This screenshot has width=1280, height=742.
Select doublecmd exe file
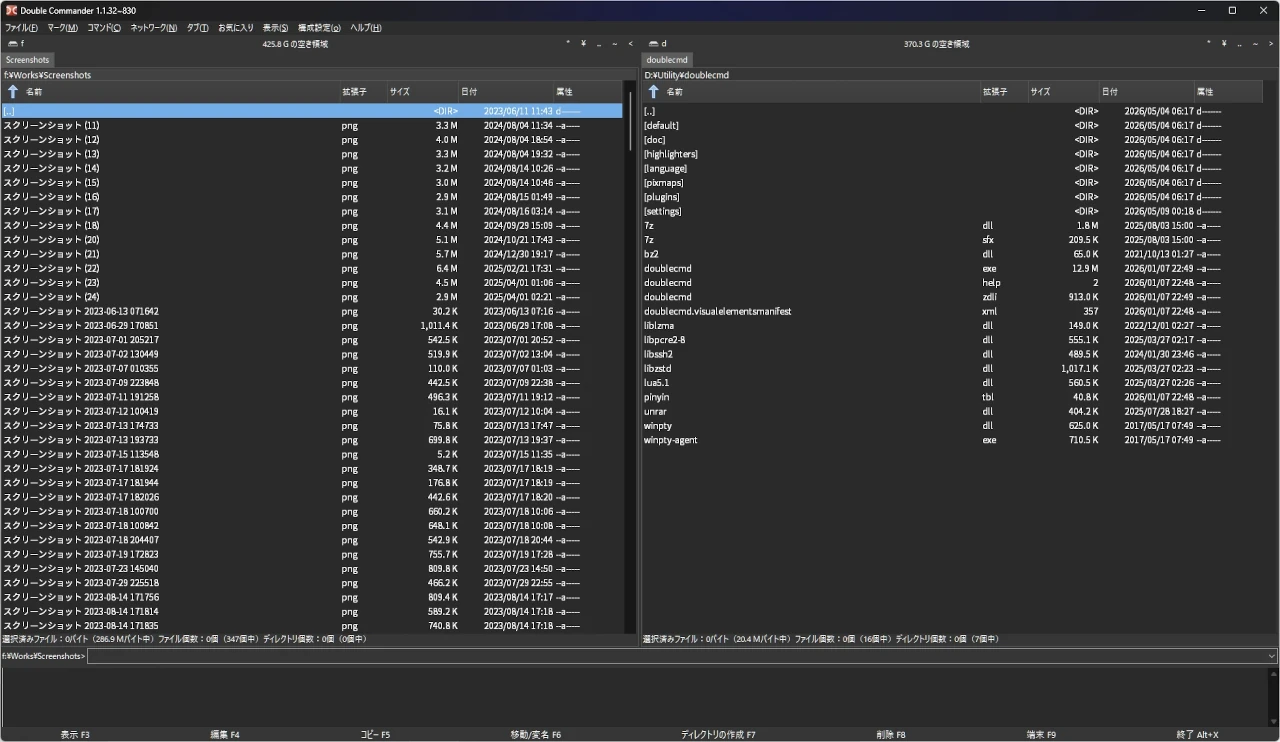point(952,268)
